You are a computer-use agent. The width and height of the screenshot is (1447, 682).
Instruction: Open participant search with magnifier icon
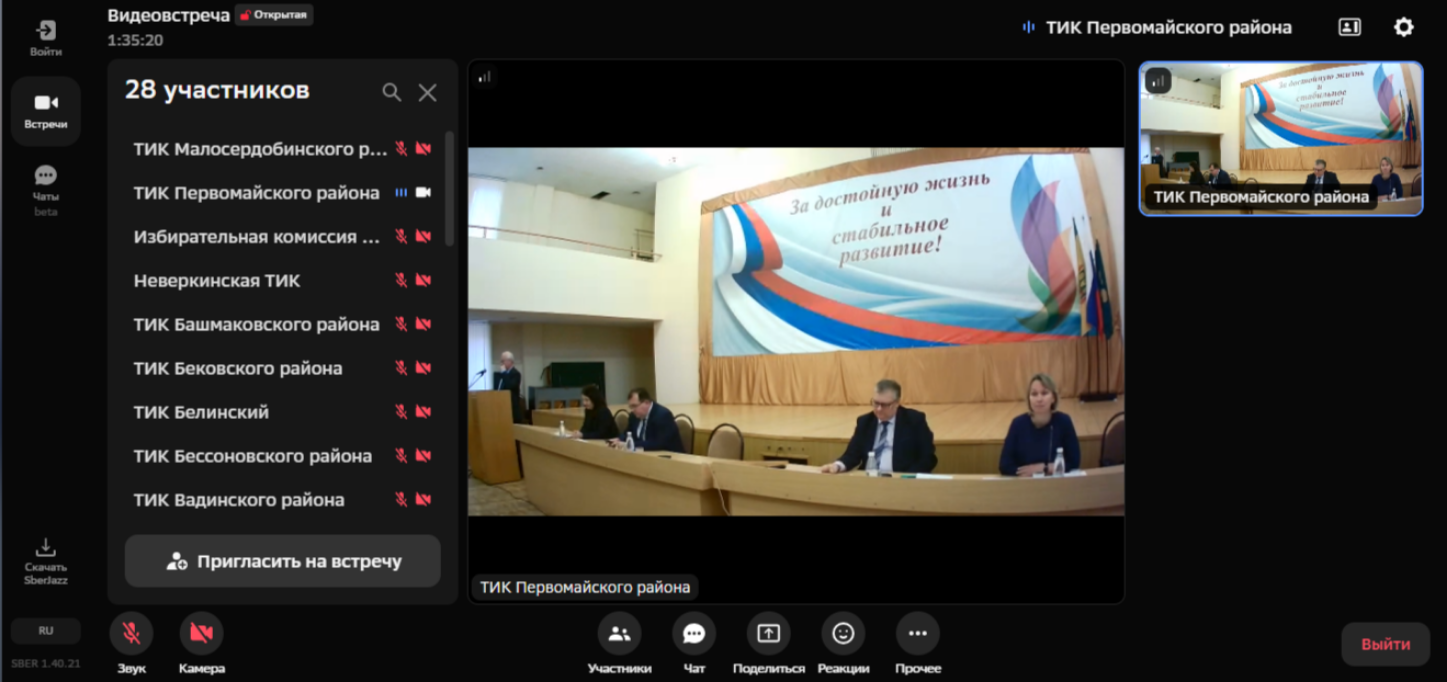(x=391, y=92)
